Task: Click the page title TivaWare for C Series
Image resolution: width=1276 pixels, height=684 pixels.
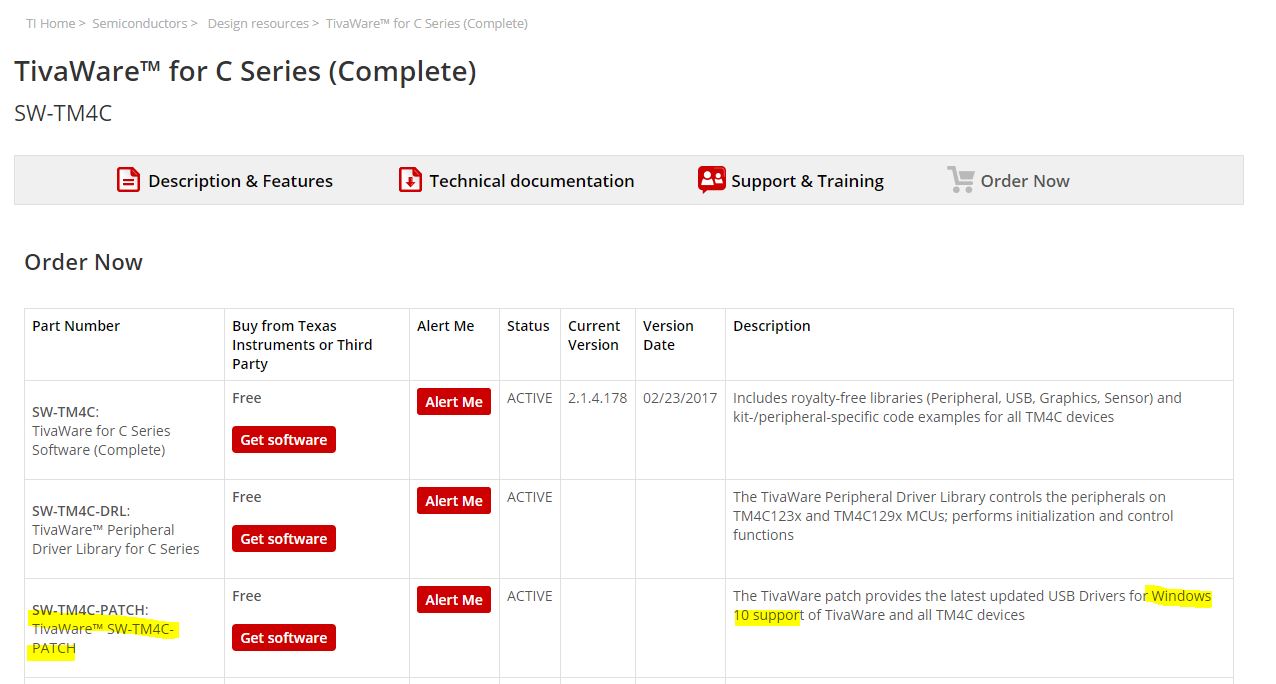Action: (x=245, y=72)
